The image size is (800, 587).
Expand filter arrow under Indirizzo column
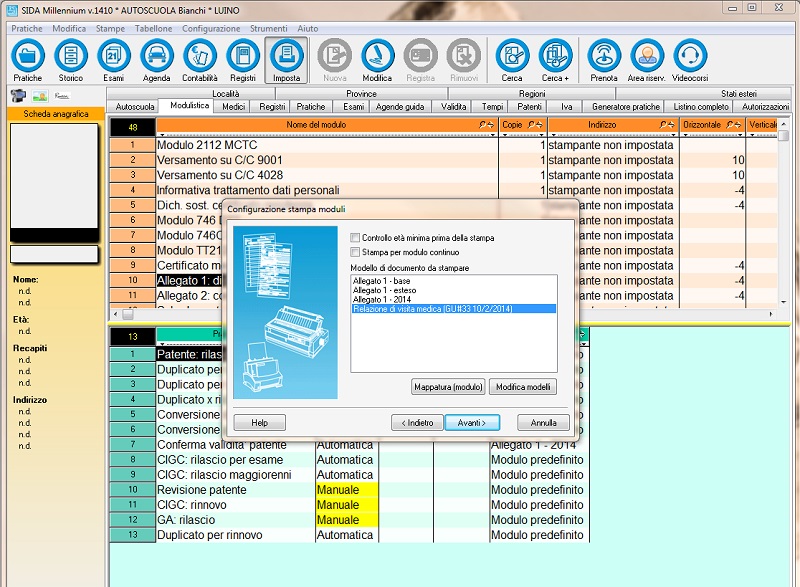(613, 135)
